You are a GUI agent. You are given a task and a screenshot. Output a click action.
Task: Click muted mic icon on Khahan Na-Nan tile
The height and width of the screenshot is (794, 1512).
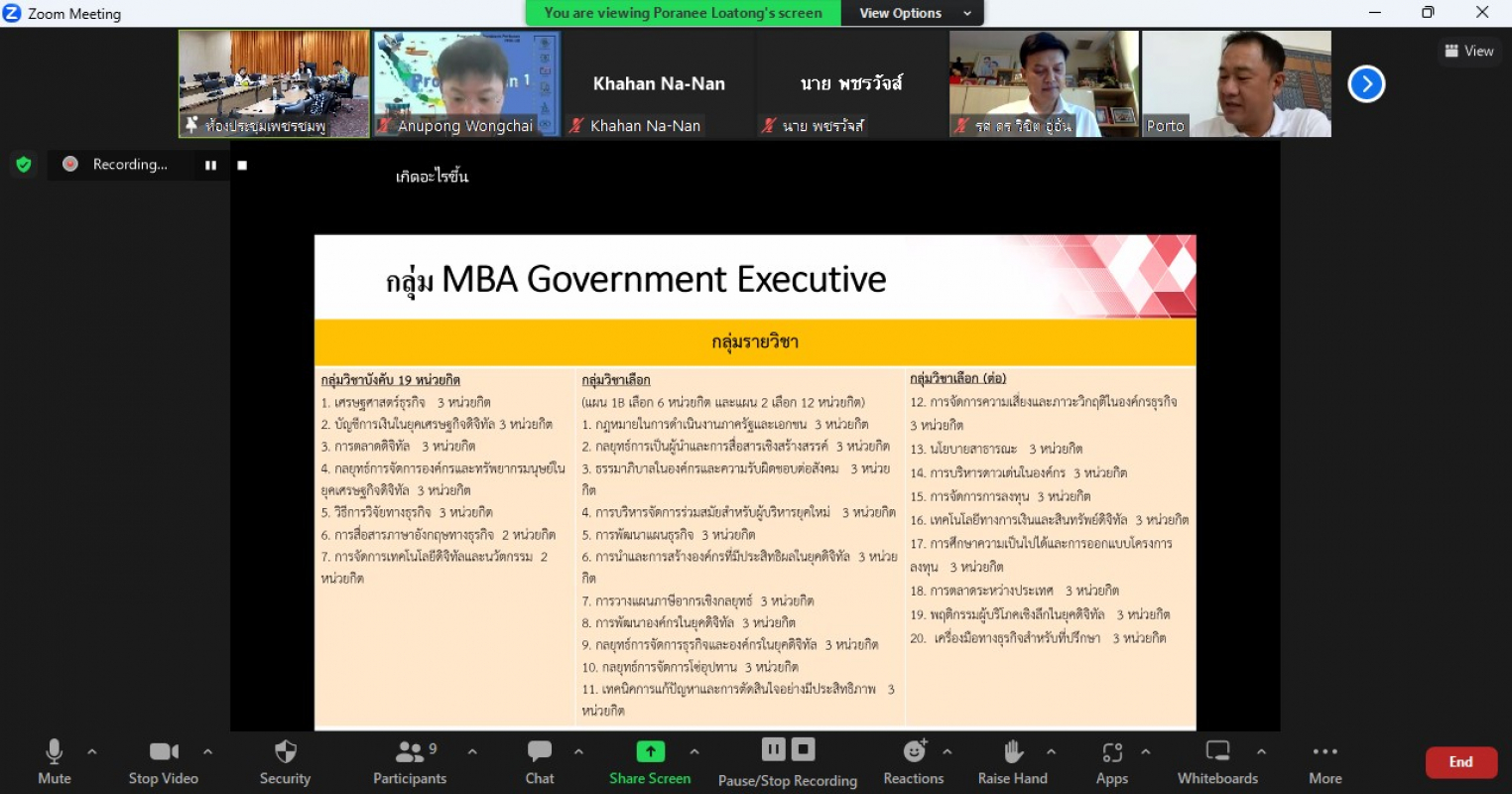[x=575, y=125]
